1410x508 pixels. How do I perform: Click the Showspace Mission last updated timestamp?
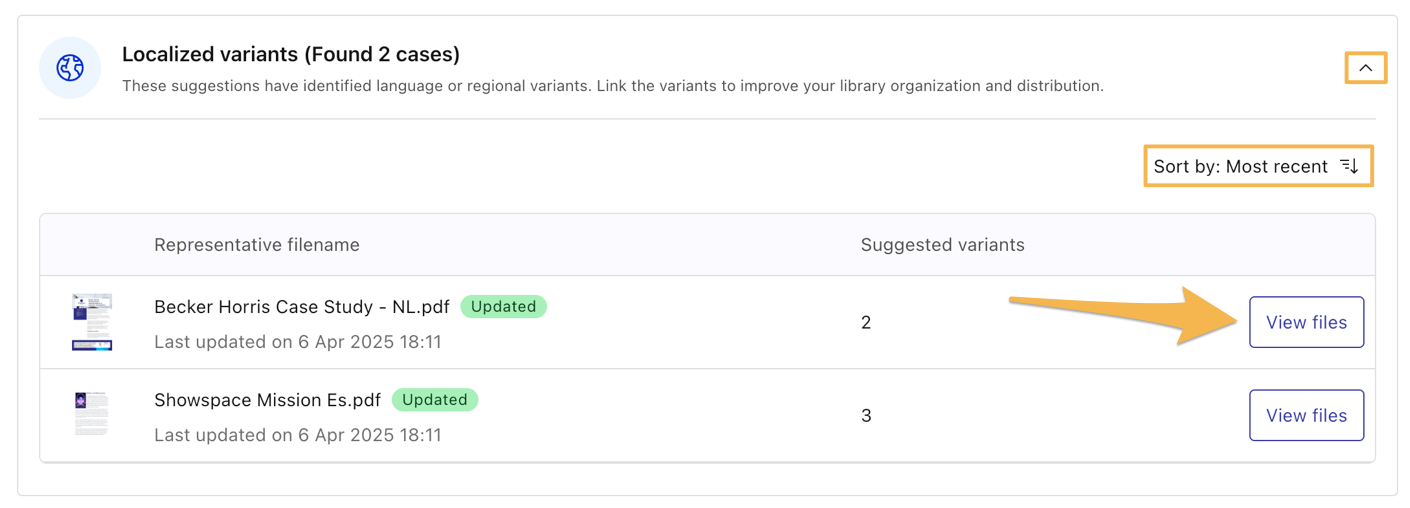pyautogui.click(x=297, y=435)
